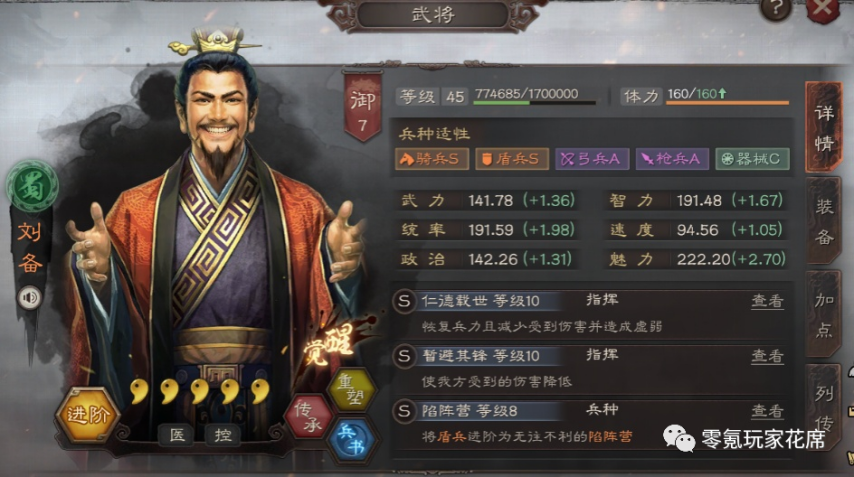This screenshot has height=477, width=854.
Task: Select the 骑兵S troop aptitude badge
Action: click(x=432, y=159)
